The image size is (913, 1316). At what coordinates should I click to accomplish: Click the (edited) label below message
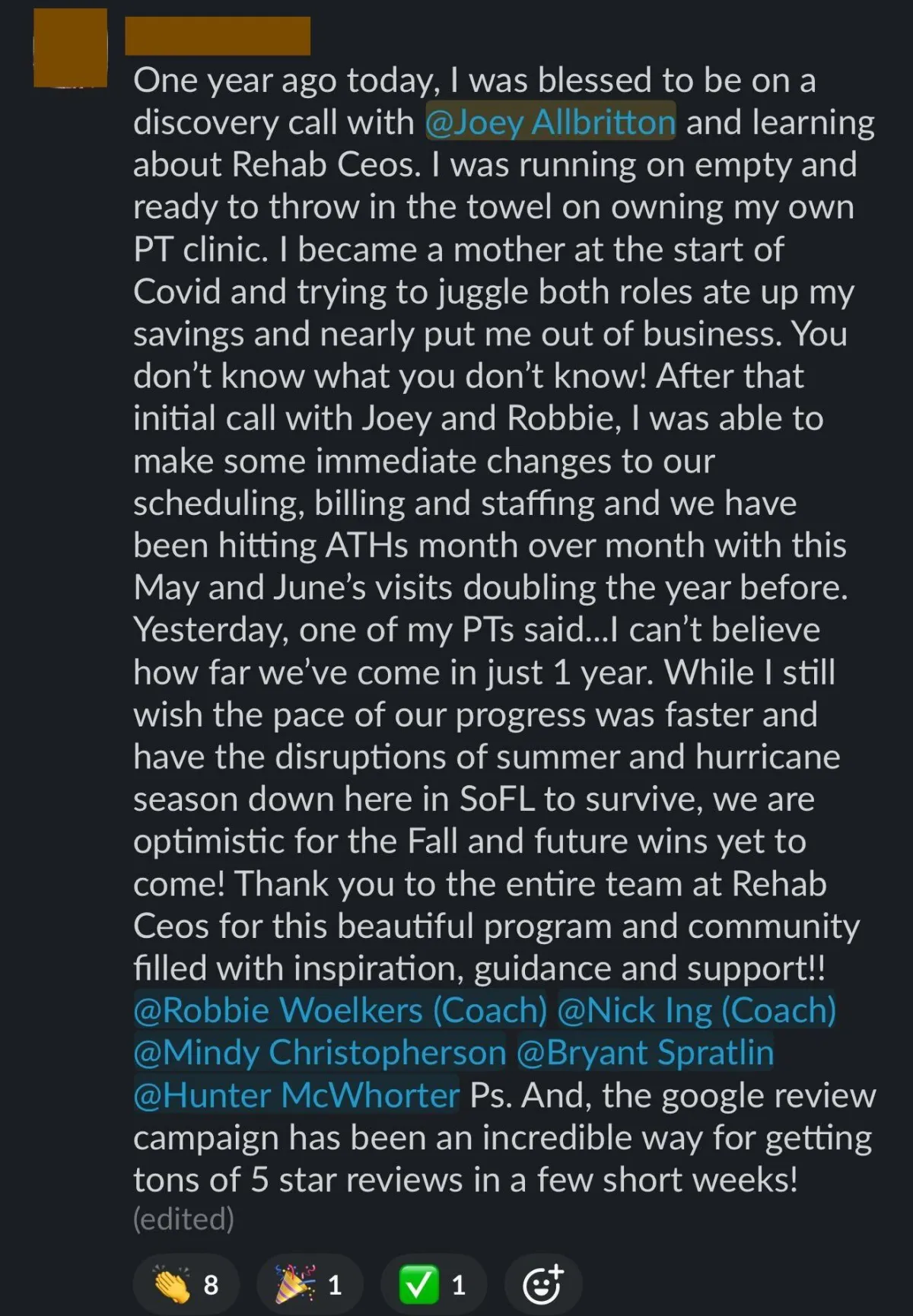[183, 1218]
